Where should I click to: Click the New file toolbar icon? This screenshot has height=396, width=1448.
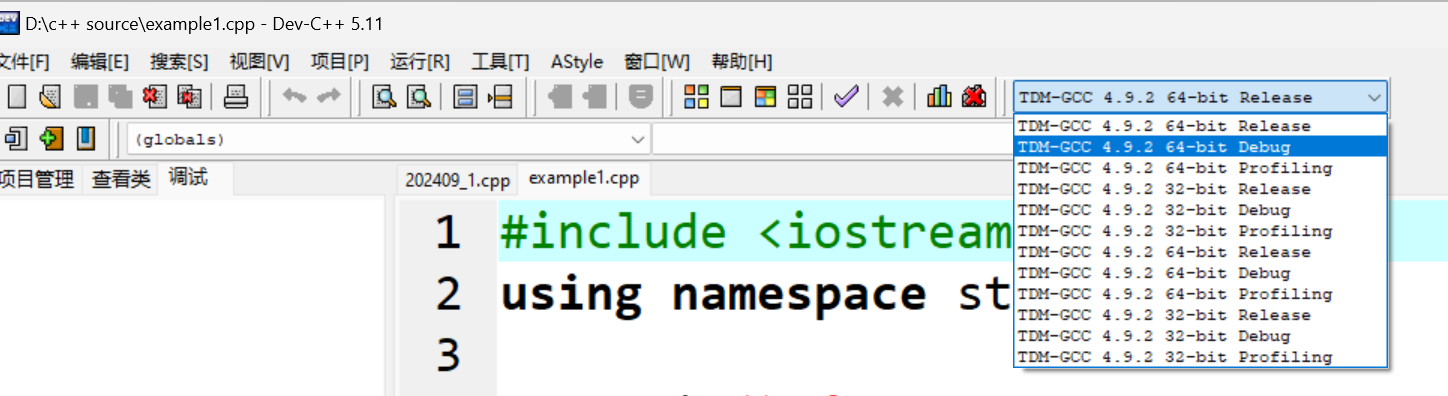point(17,97)
